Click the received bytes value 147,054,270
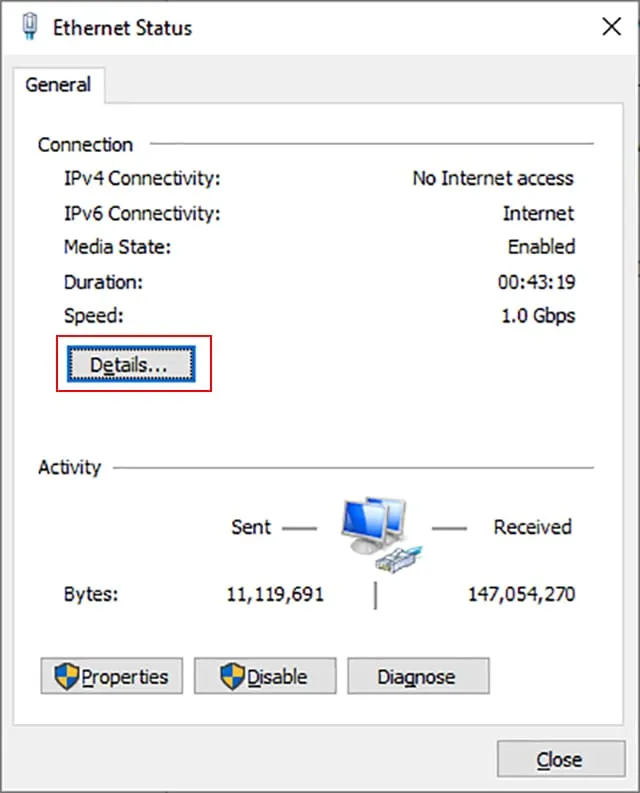The width and height of the screenshot is (640, 793). [521, 595]
